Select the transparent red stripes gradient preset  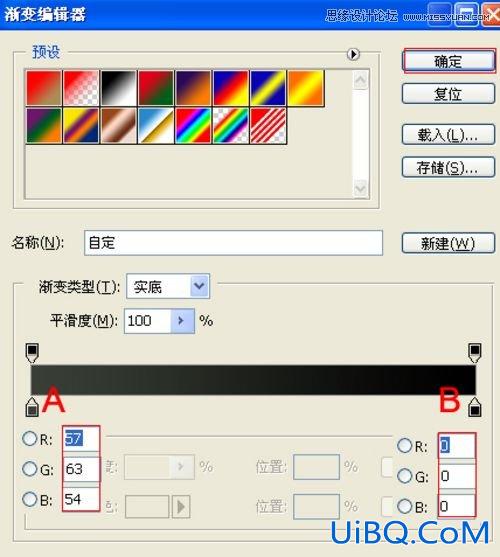(x=268, y=126)
